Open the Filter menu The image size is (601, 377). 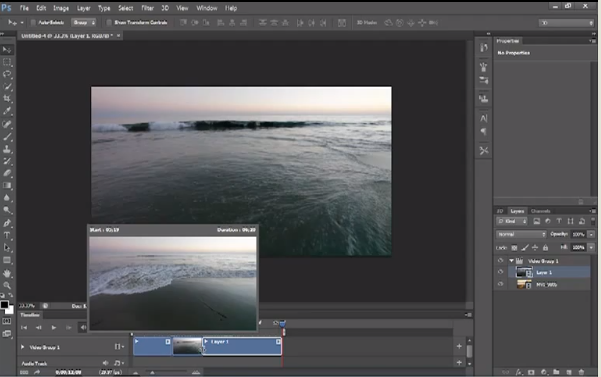147,8
